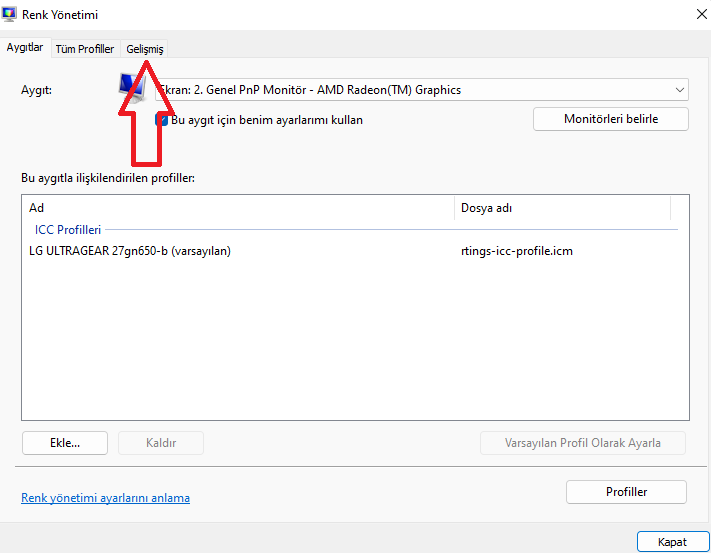The height and width of the screenshot is (553, 711).
Task: Open 'Renk yönetimi ayarlarını anlama' link
Action: tap(106, 498)
